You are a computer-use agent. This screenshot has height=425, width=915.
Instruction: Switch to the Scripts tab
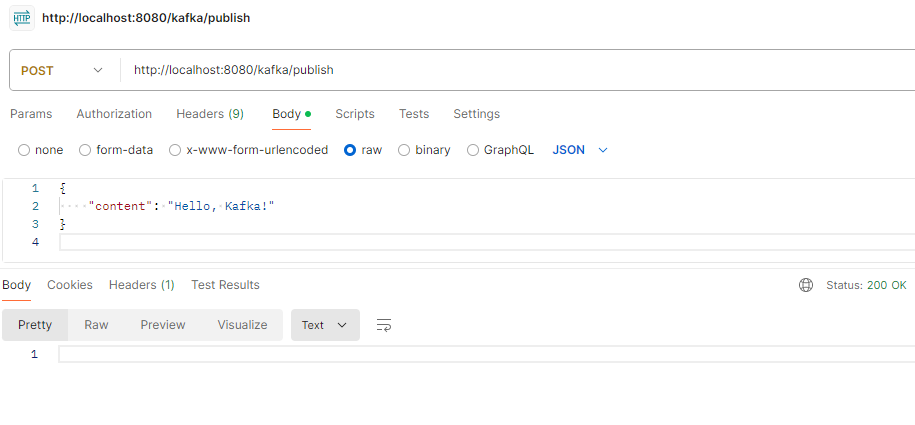(x=355, y=114)
